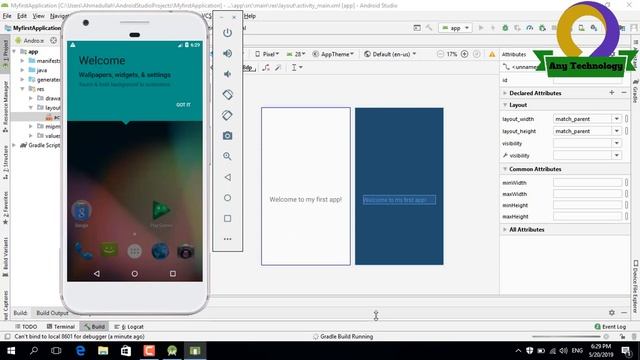Click the Infer Constraints magic wand icon
Screen dimensions: 640x360
[x=278, y=67]
